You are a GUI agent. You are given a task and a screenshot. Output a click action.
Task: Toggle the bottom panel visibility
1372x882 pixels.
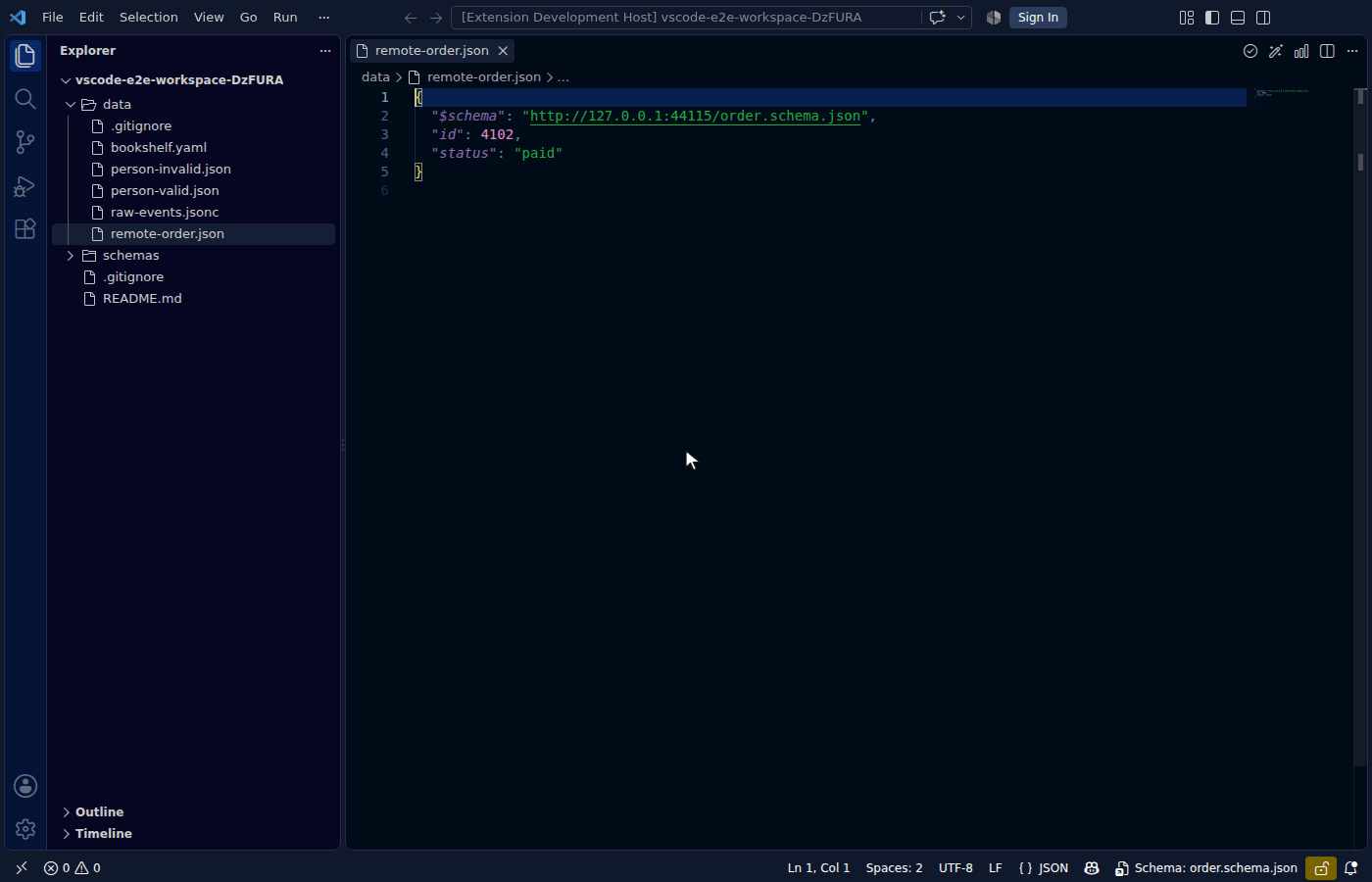click(1238, 18)
